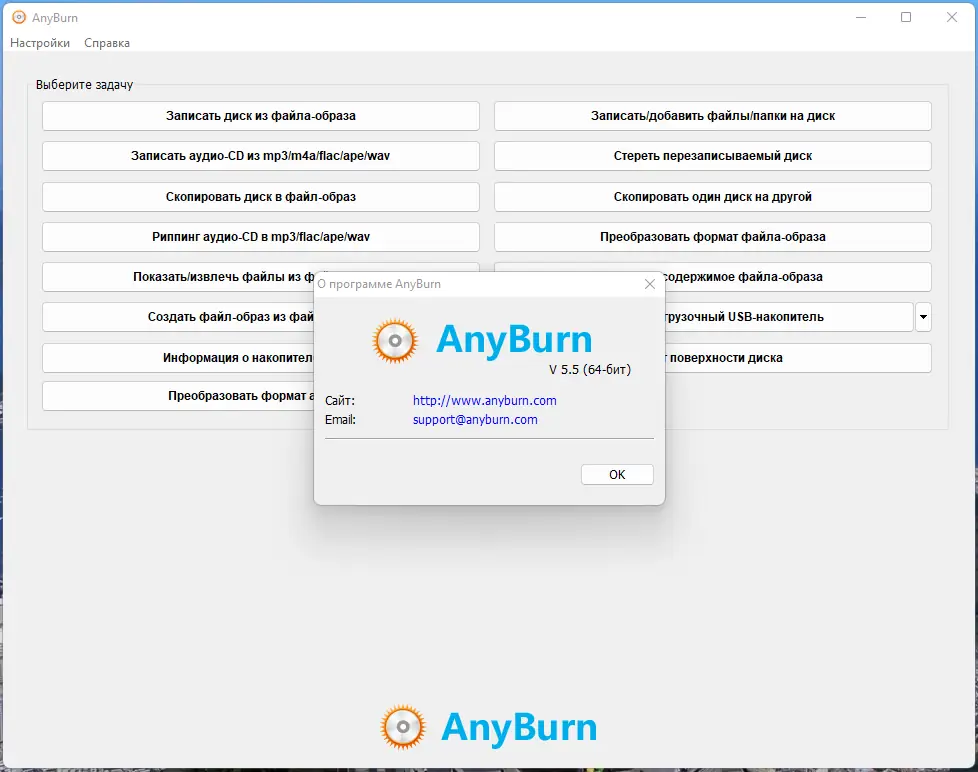Click the 'содержимое файла-образа' button
The width and height of the screenshot is (978, 772).
coord(798,277)
